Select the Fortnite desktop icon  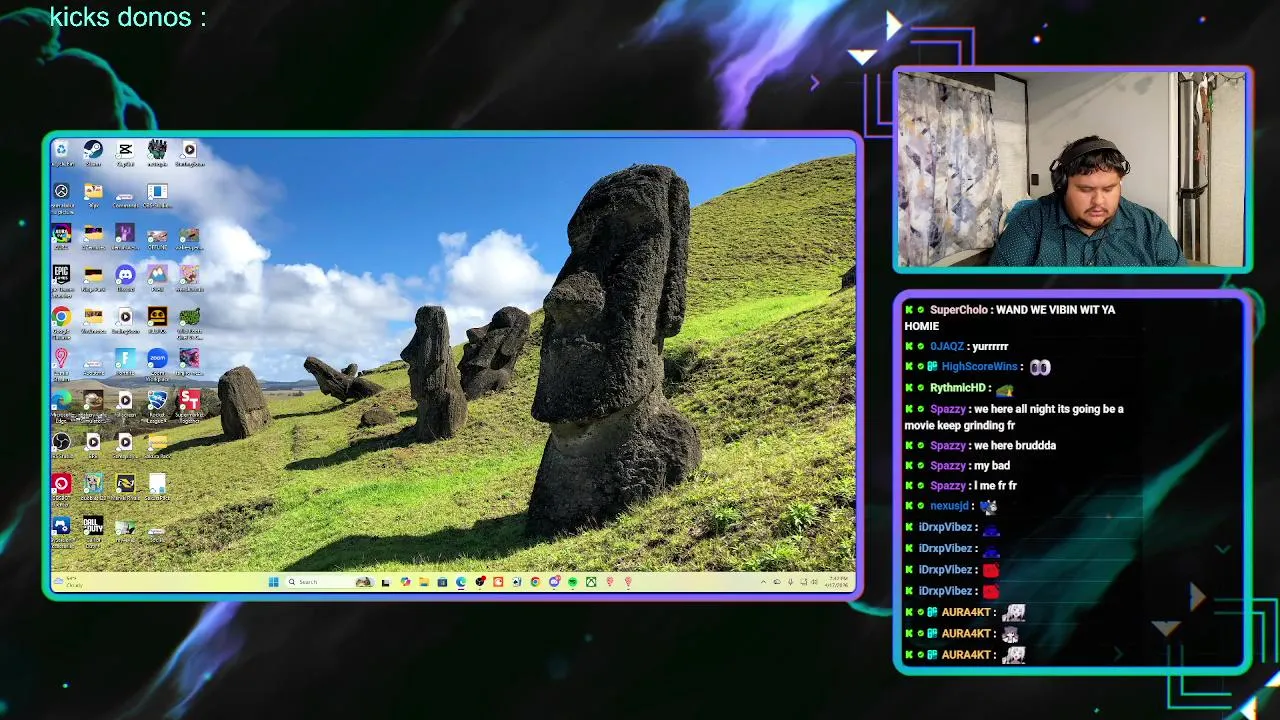point(125,362)
